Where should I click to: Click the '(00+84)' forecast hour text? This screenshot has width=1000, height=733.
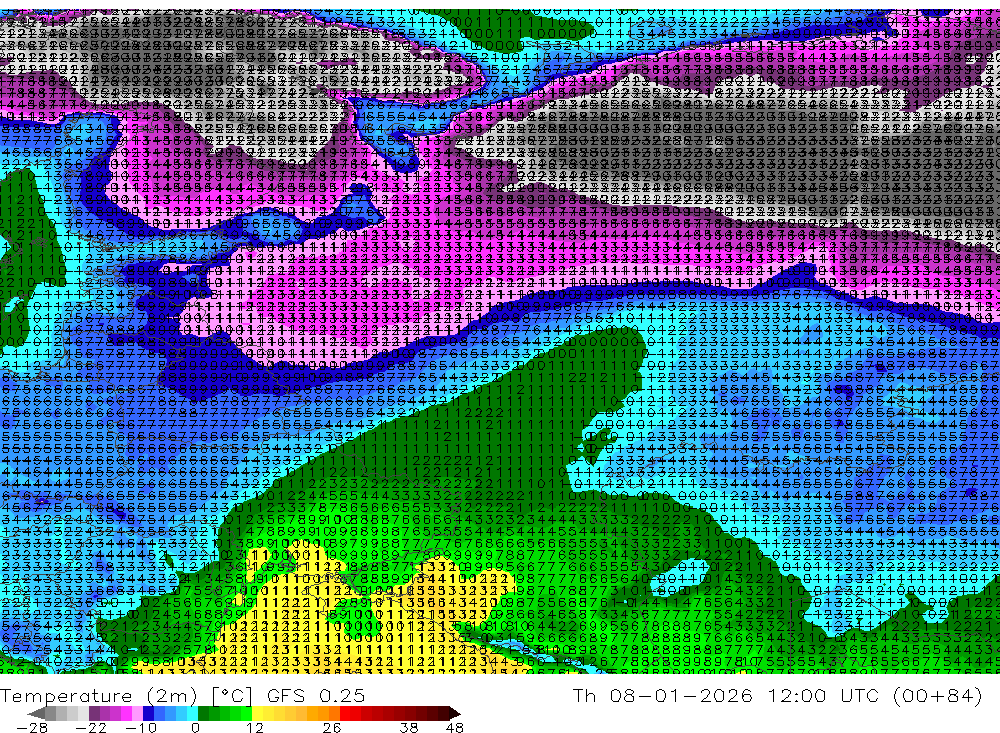[x=938, y=695]
